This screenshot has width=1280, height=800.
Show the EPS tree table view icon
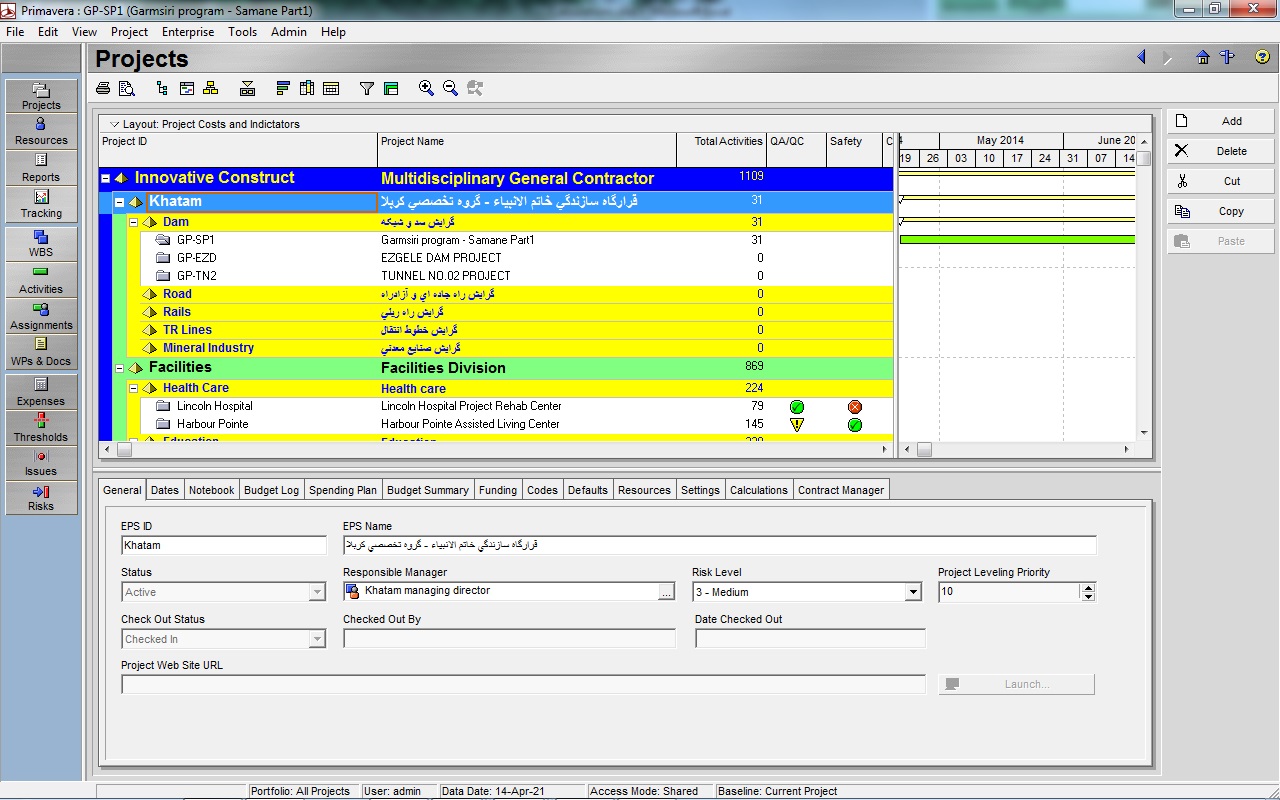coord(162,88)
